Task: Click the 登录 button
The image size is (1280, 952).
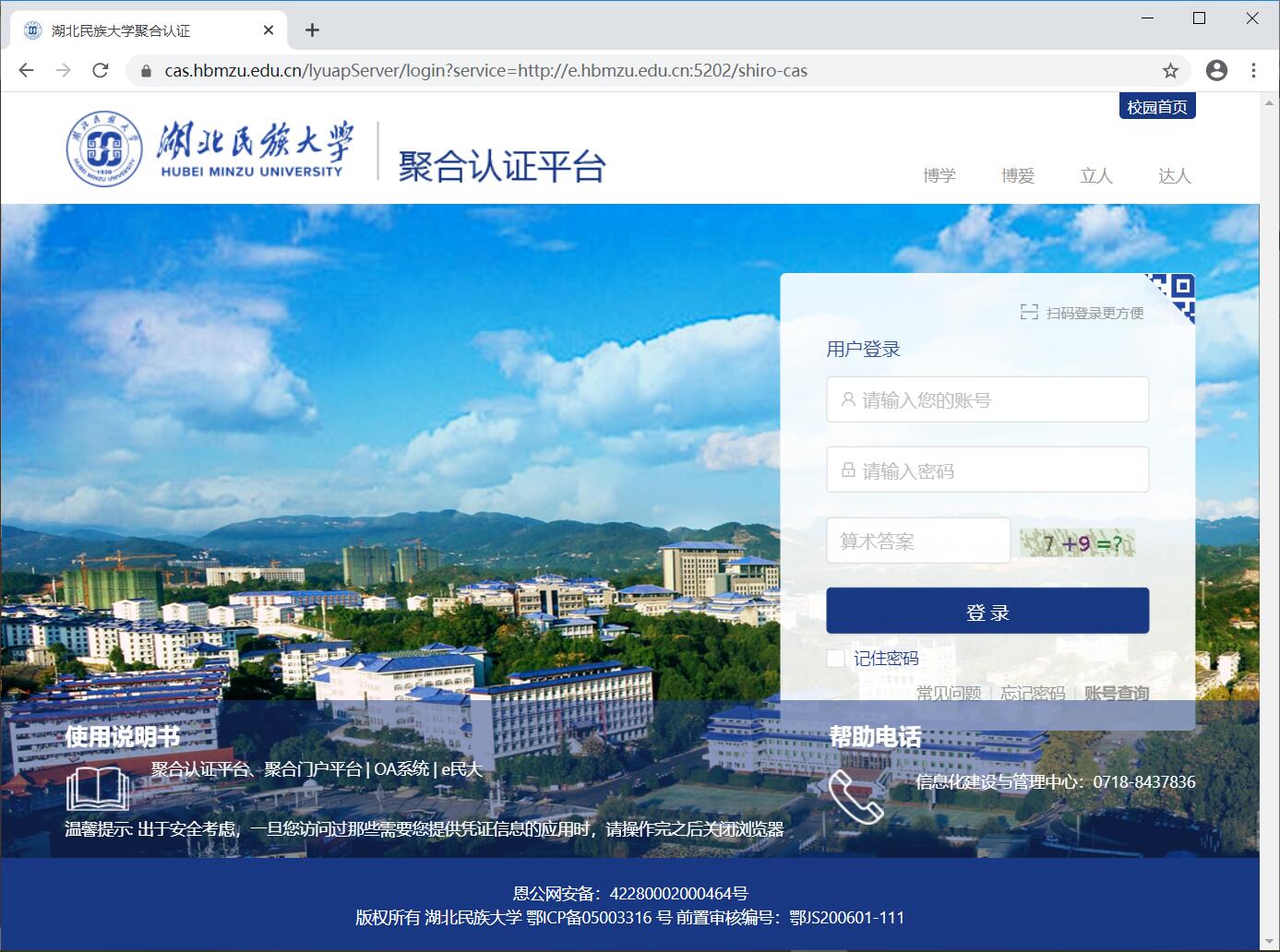Action: coord(987,611)
